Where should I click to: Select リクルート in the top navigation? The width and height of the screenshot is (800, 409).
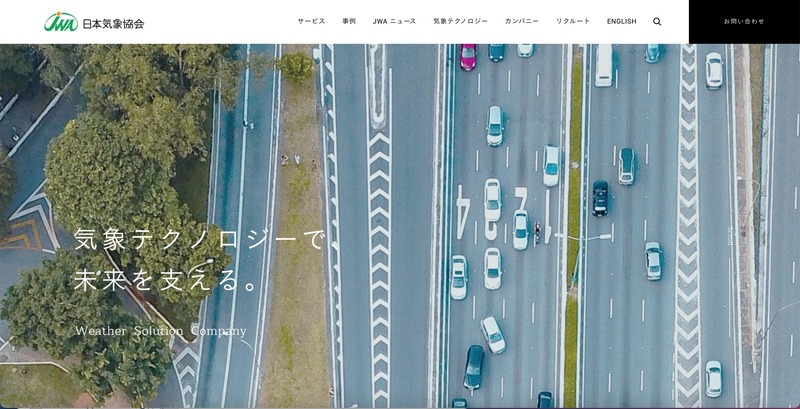tap(573, 21)
